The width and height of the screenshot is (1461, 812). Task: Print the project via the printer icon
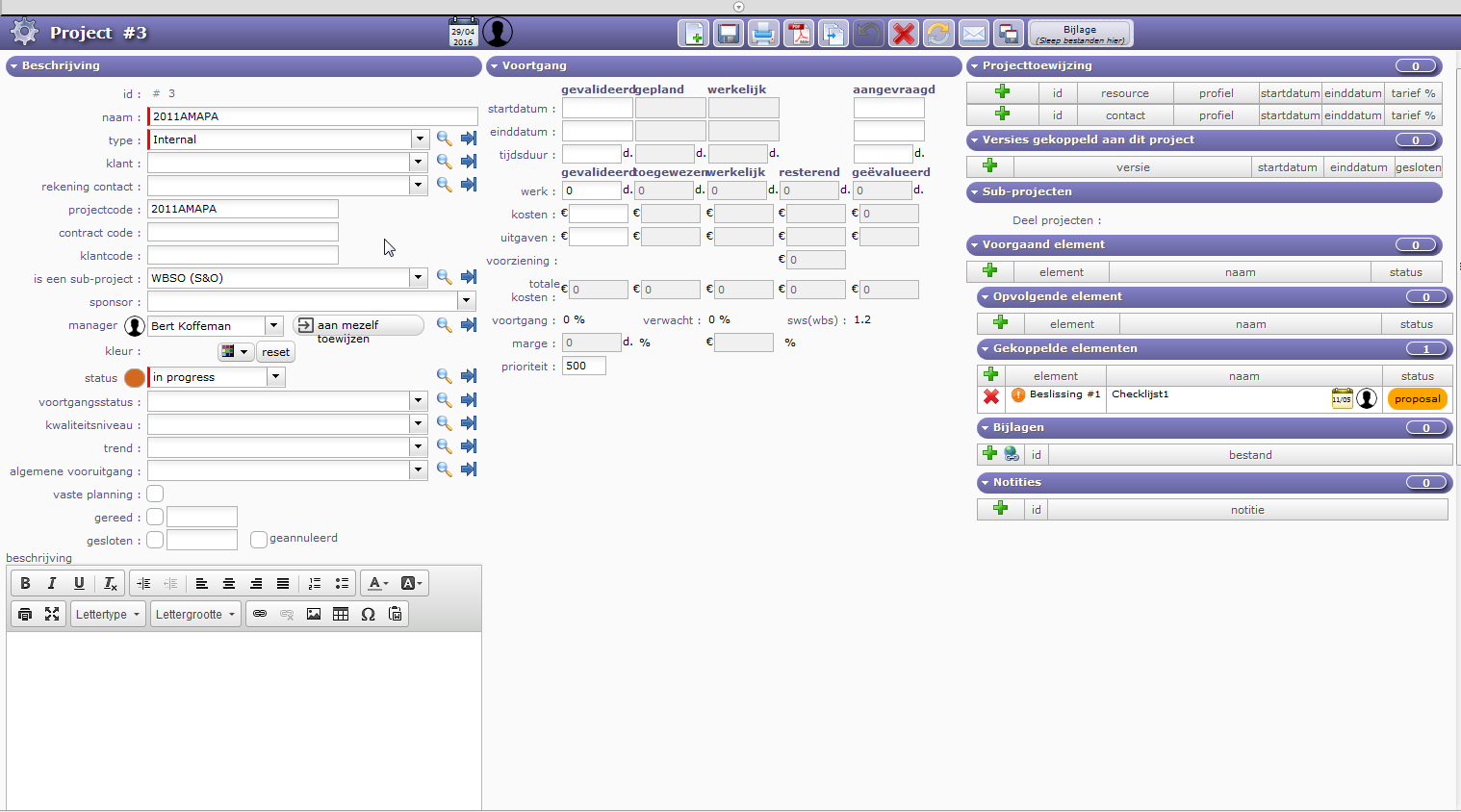pyautogui.click(x=763, y=34)
